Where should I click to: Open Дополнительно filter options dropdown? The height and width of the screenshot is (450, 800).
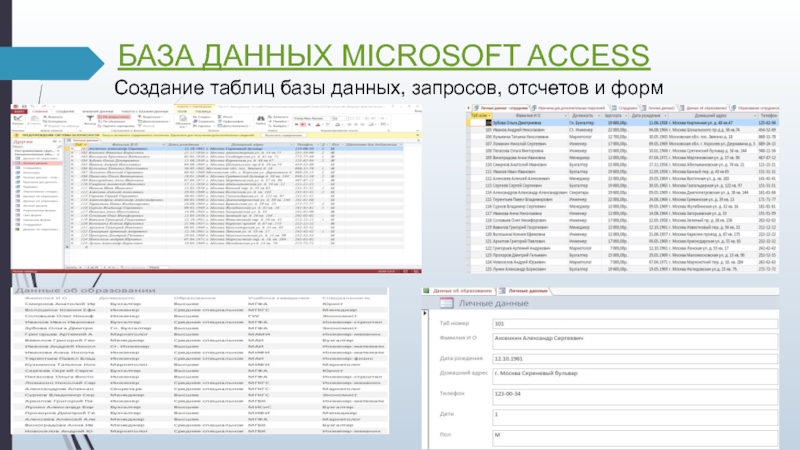point(154,121)
